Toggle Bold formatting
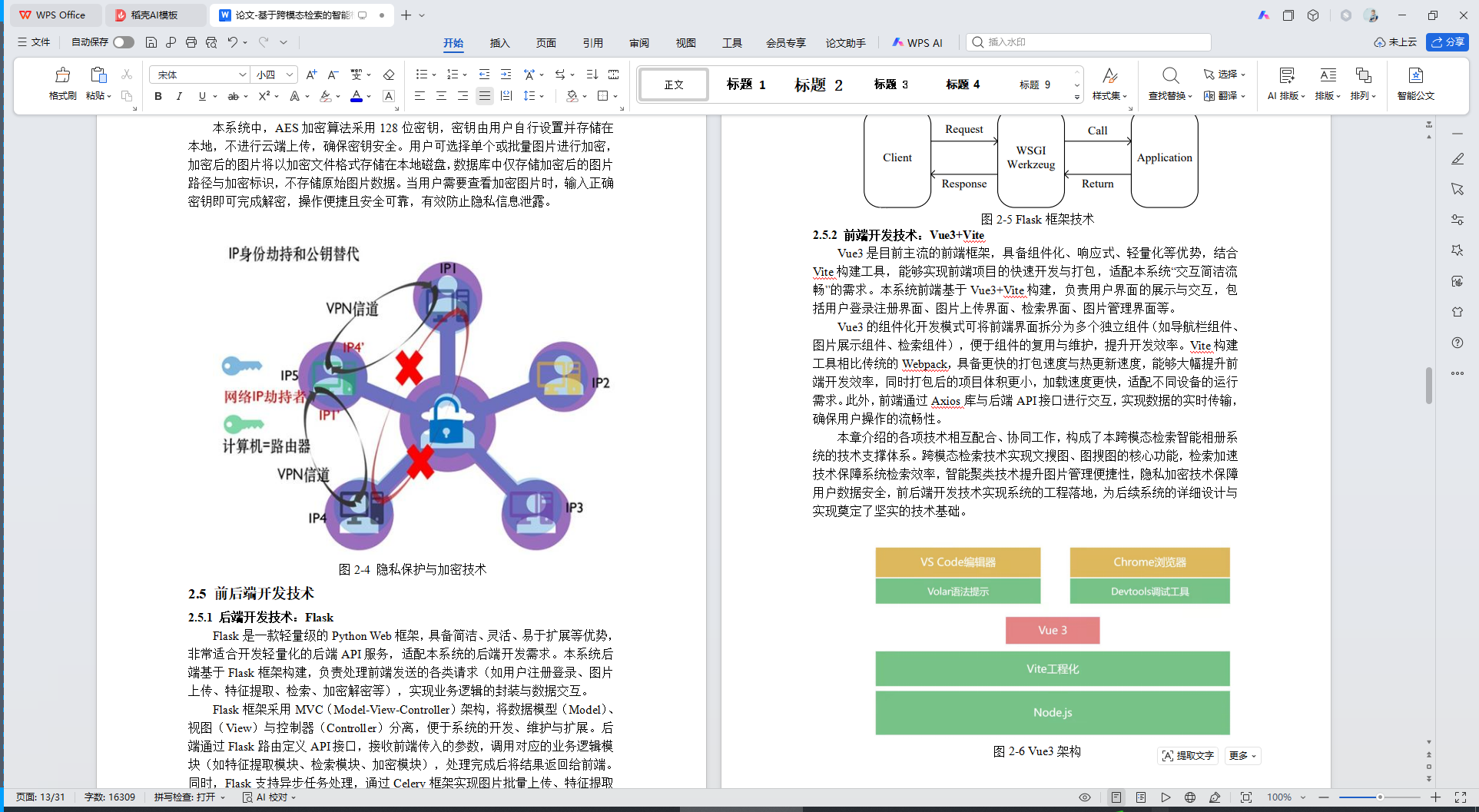Screen dimensions: 1479x812 158,96
